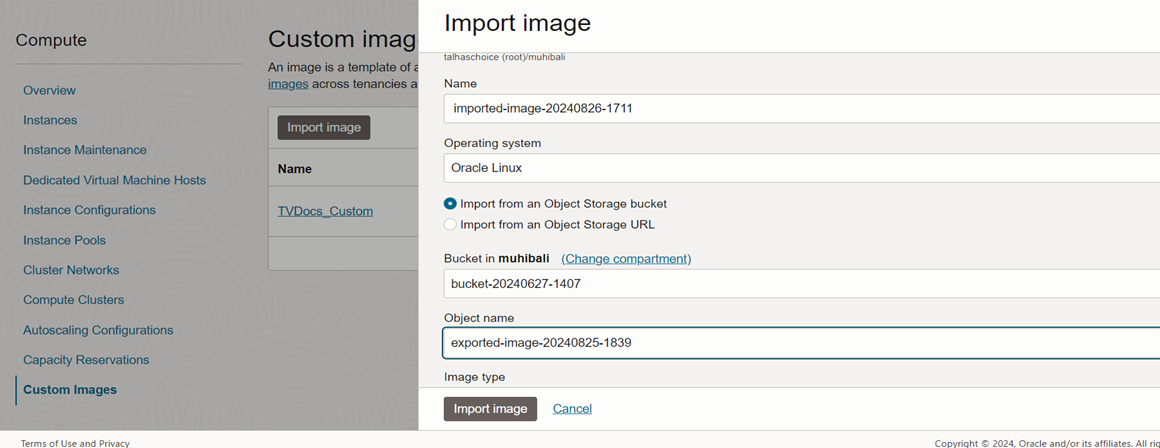Navigate to Instance Maintenance
This screenshot has width=1160, height=448.
pos(85,150)
